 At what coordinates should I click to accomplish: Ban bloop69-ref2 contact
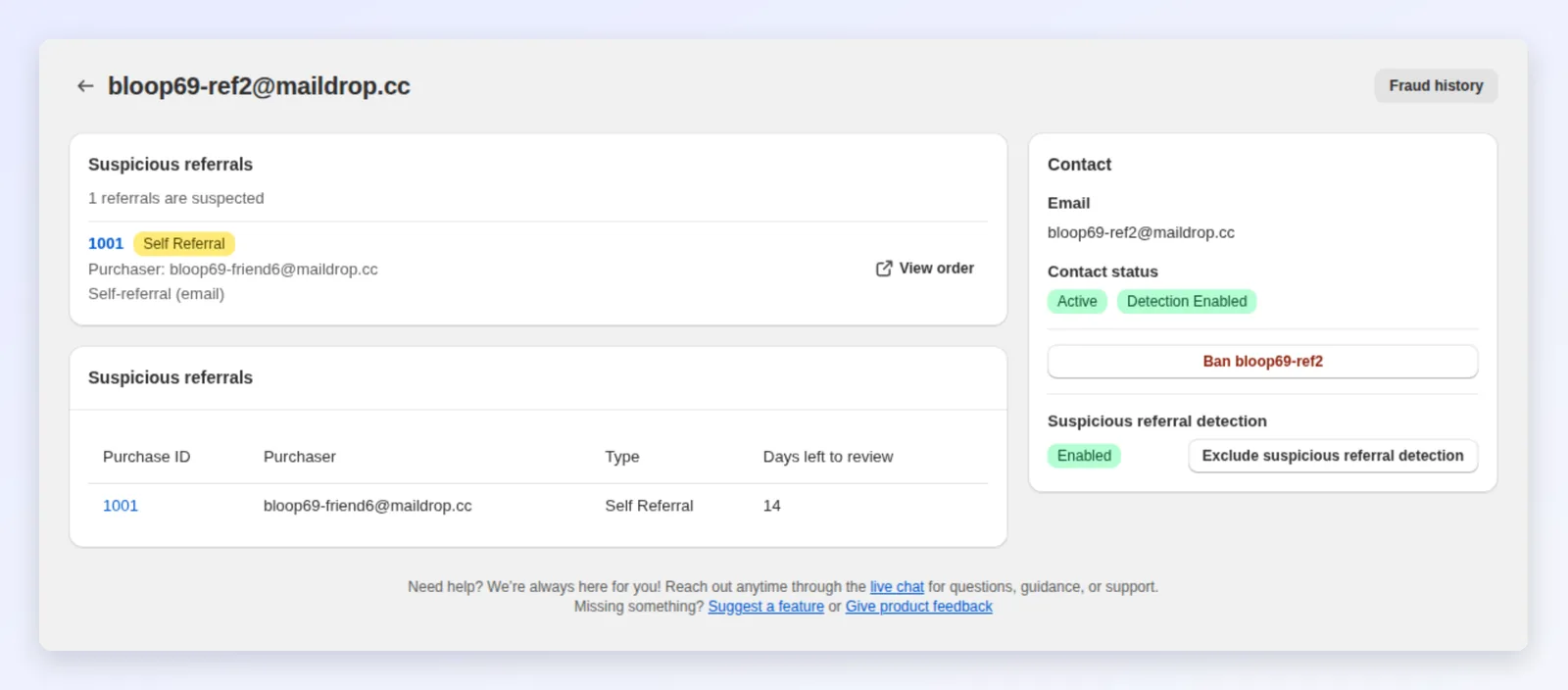[x=1262, y=362]
